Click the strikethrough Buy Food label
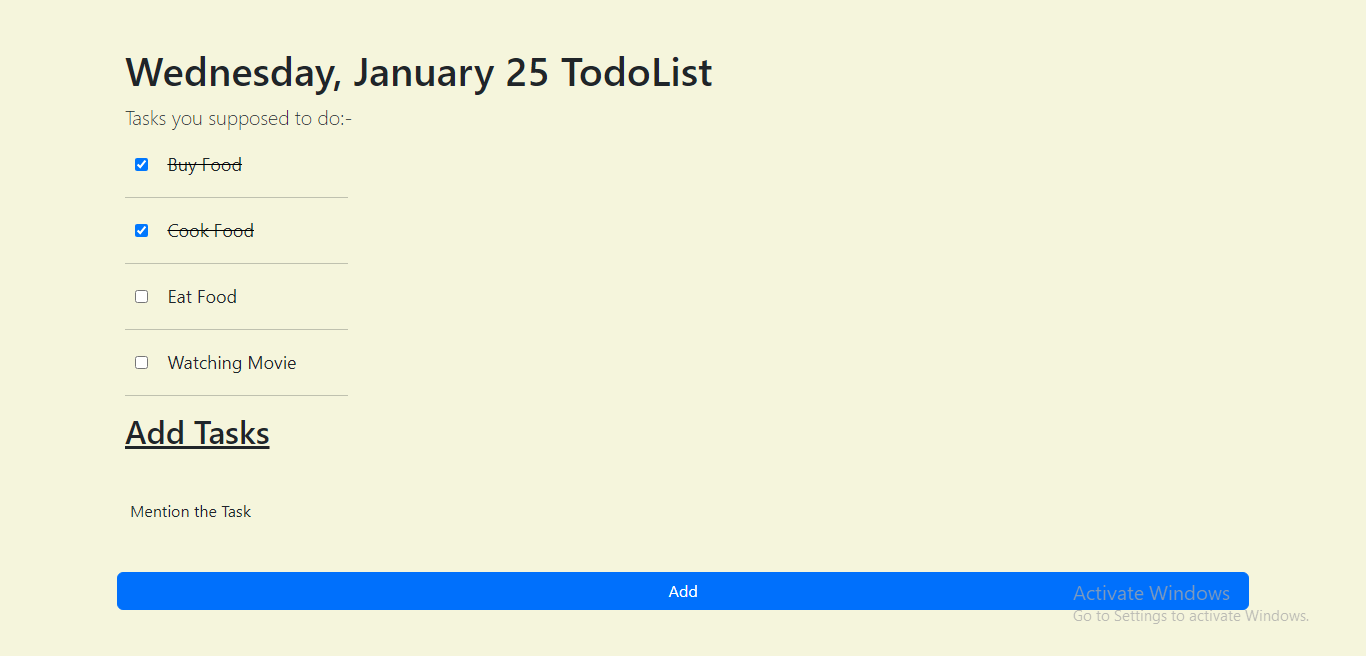 click(x=205, y=165)
